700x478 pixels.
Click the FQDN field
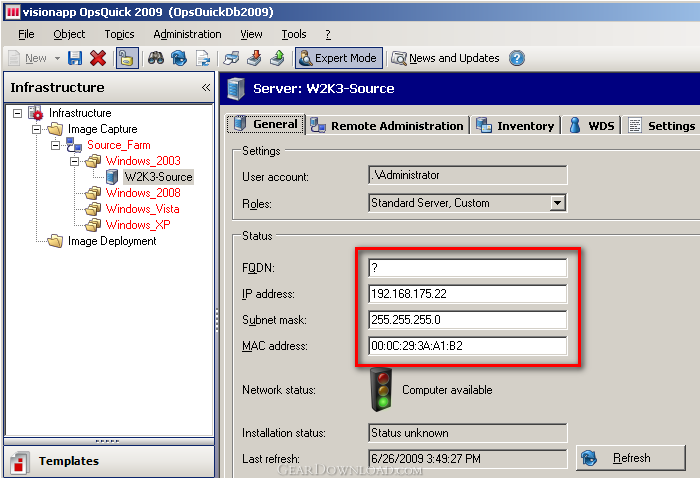(467, 268)
